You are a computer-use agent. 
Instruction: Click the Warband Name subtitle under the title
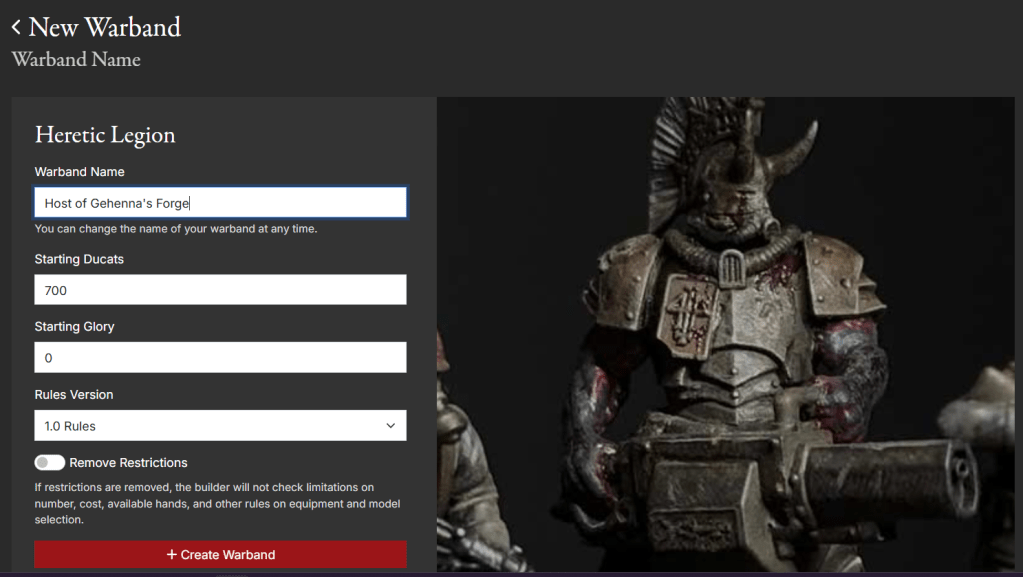click(76, 60)
